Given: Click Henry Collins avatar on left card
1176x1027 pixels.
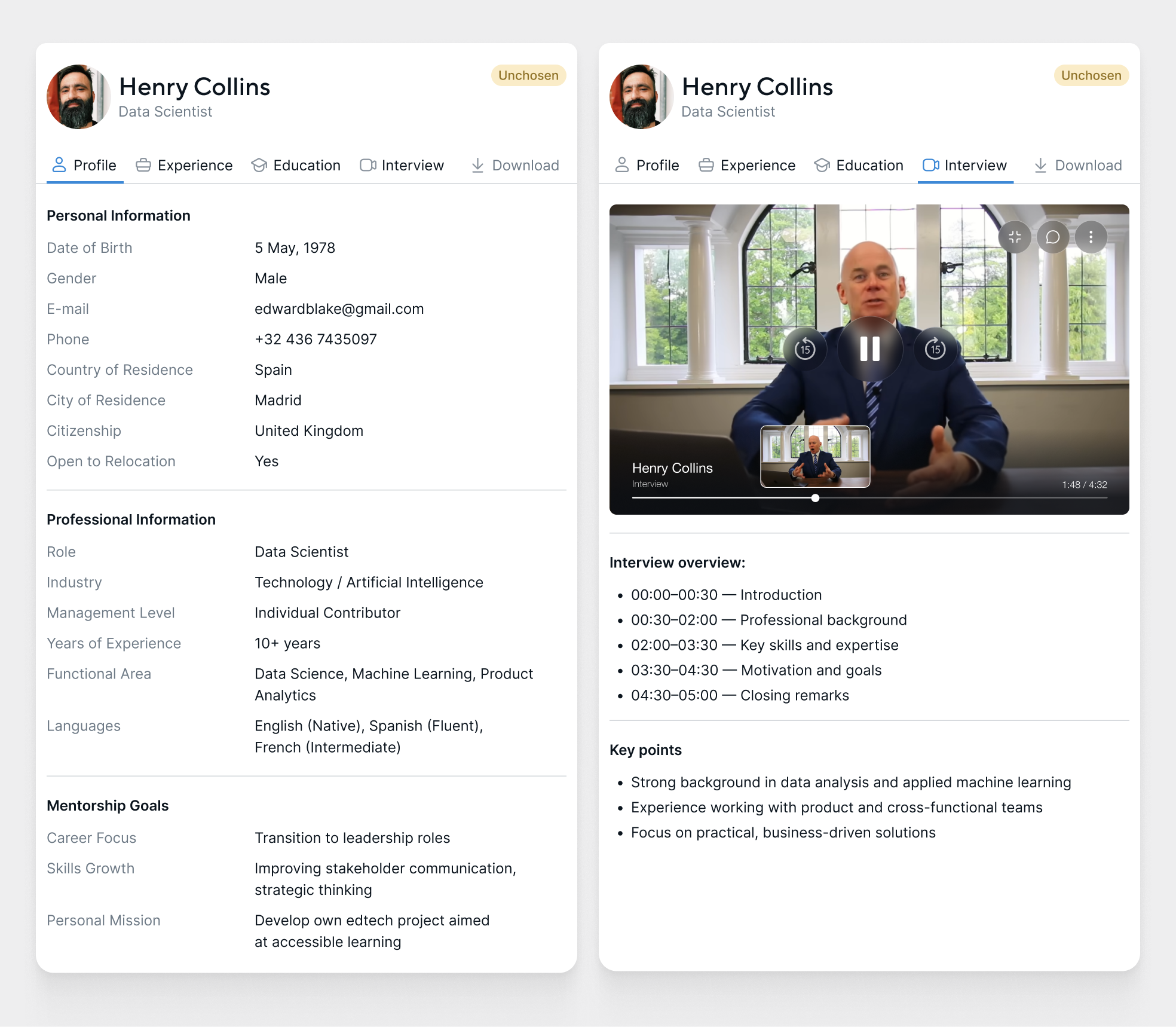Looking at the screenshot, I should coord(78,97).
